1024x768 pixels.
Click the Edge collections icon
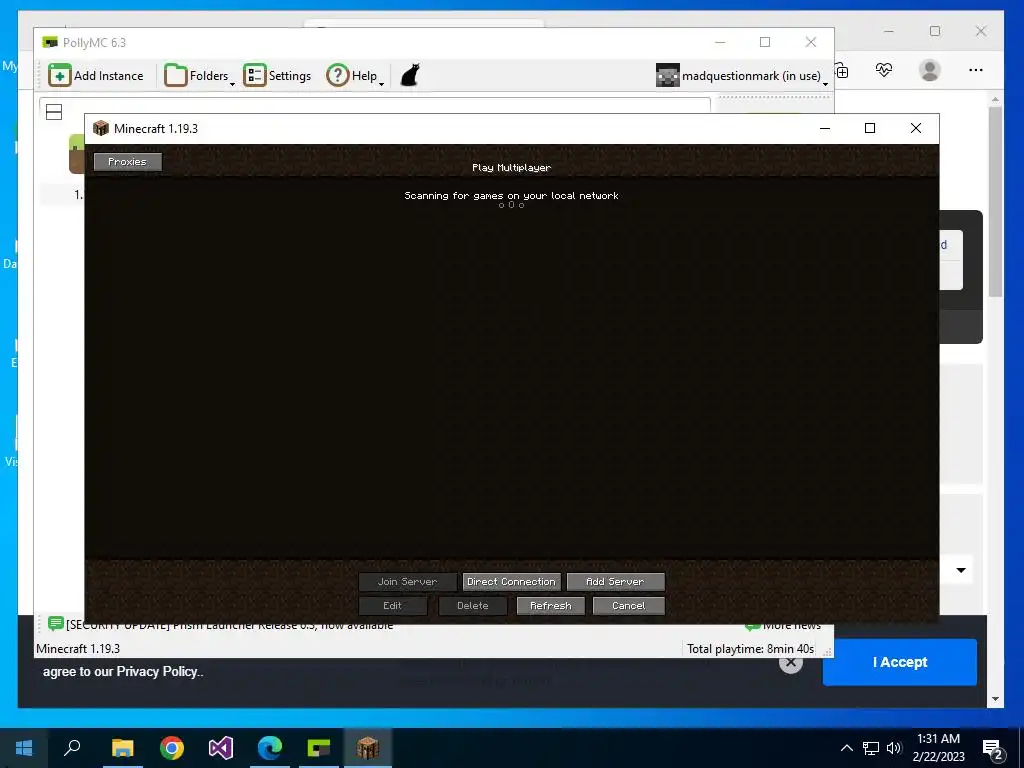pos(842,71)
